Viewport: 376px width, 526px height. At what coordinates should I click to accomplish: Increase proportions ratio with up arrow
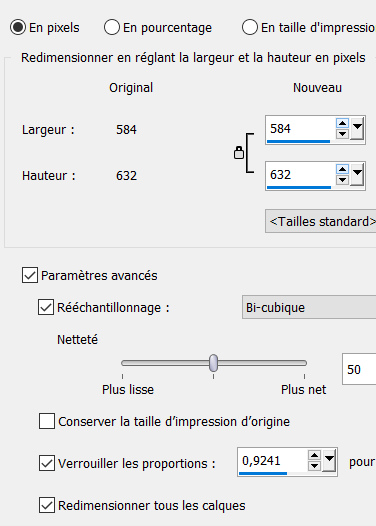pyautogui.click(x=314, y=456)
